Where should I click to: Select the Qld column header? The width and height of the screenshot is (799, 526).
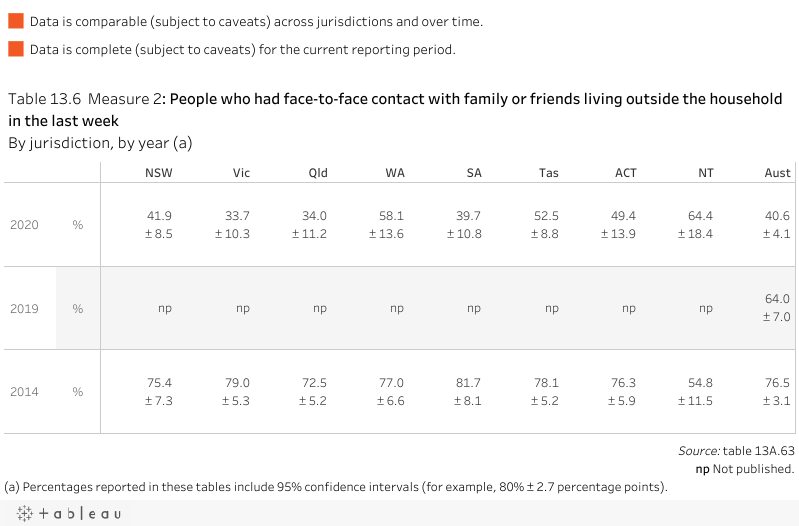(x=318, y=173)
